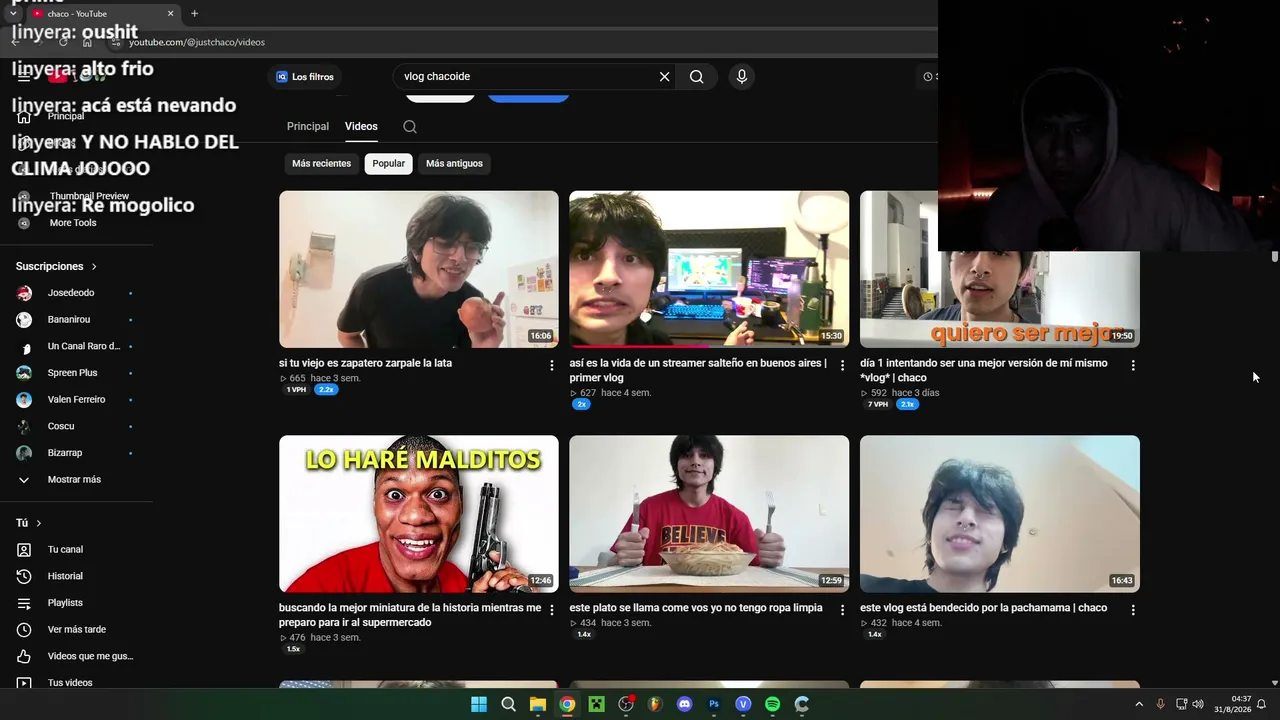Viewport: 1280px width, 720px height.
Task: Open Los filtros extension button
Action: tap(305, 77)
